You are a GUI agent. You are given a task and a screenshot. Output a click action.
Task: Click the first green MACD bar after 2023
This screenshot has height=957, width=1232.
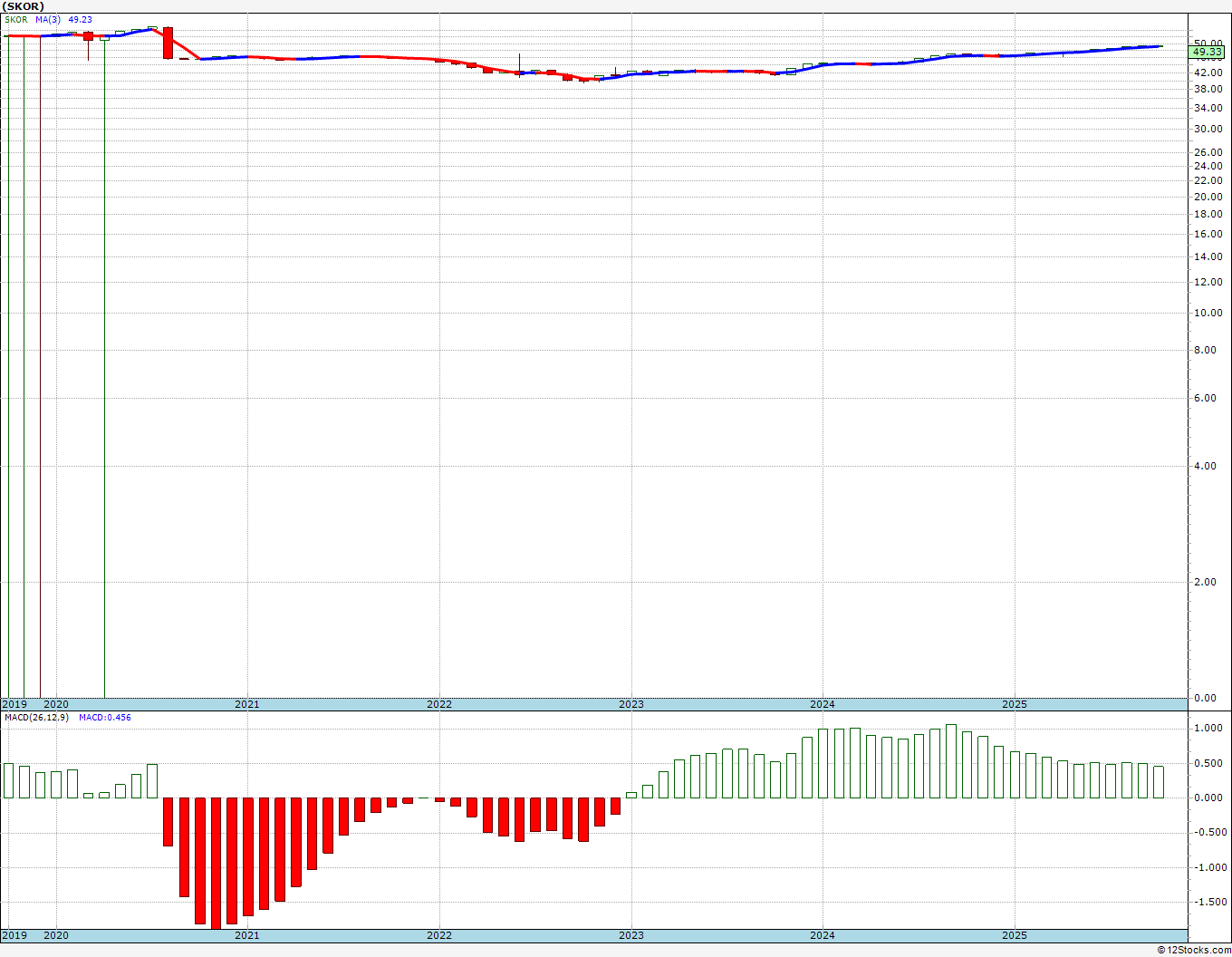tap(631, 795)
